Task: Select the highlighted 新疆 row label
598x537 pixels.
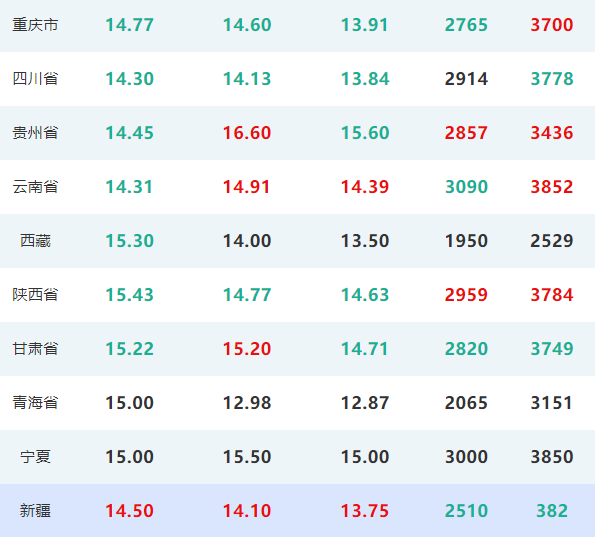Action: (35, 511)
